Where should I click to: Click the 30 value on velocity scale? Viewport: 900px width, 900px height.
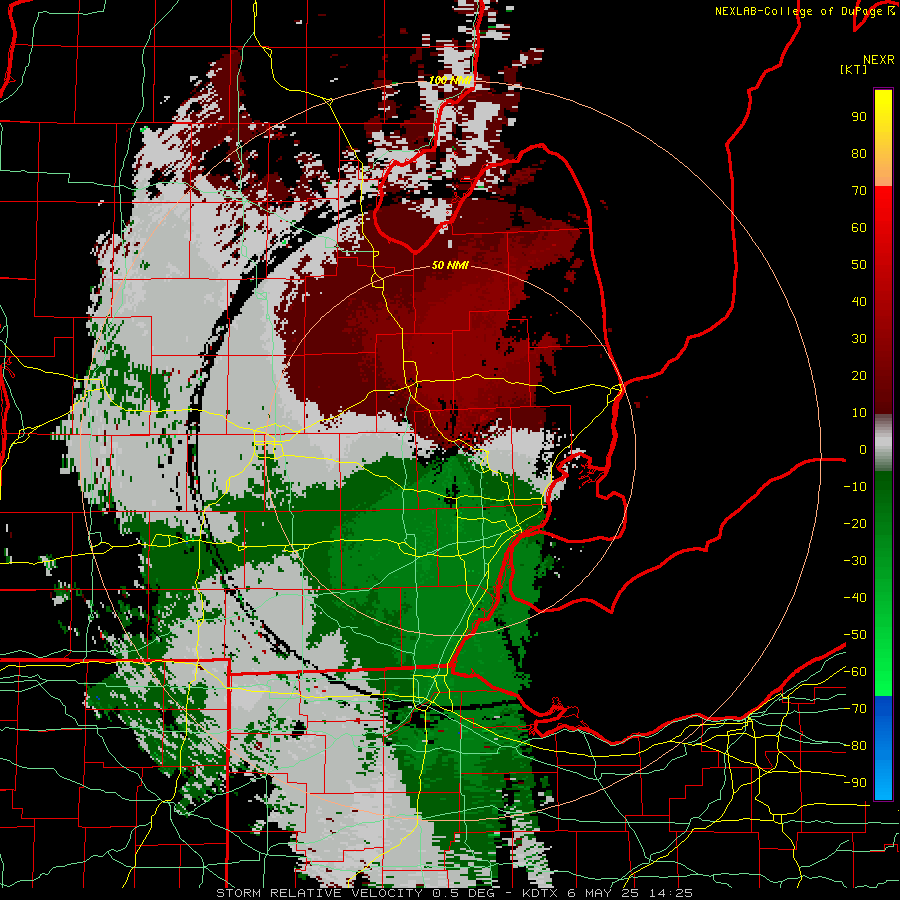[x=859, y=339]
